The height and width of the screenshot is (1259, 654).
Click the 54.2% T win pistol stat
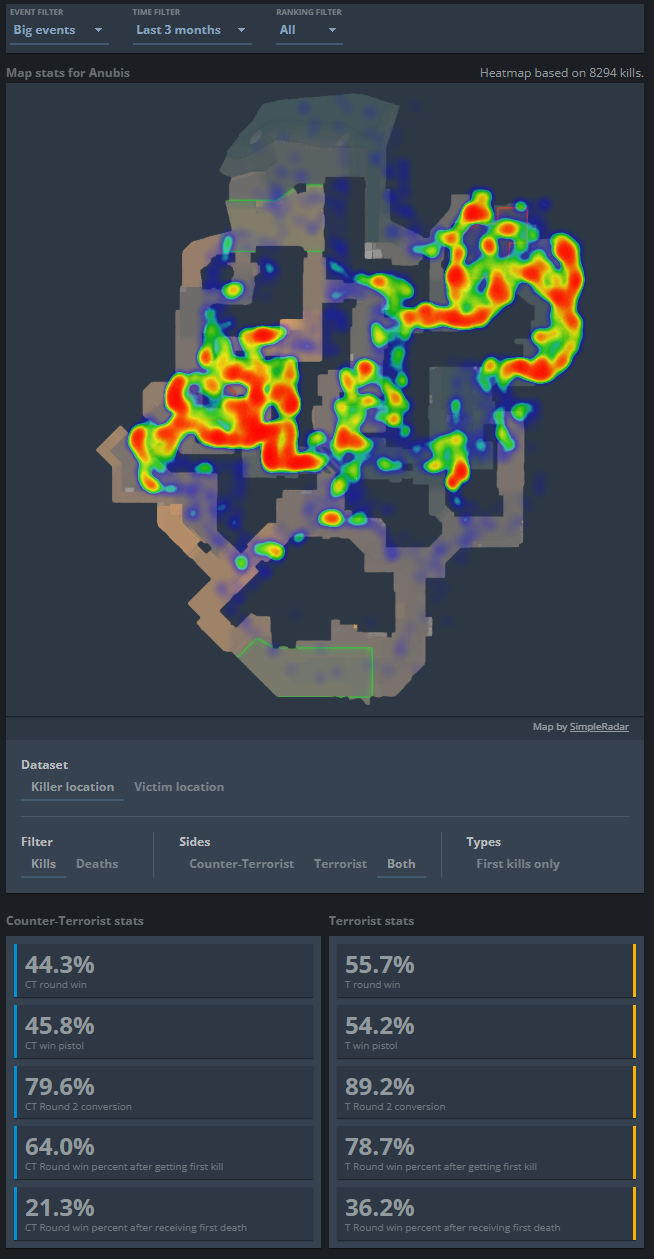(x=486, y=1031)
